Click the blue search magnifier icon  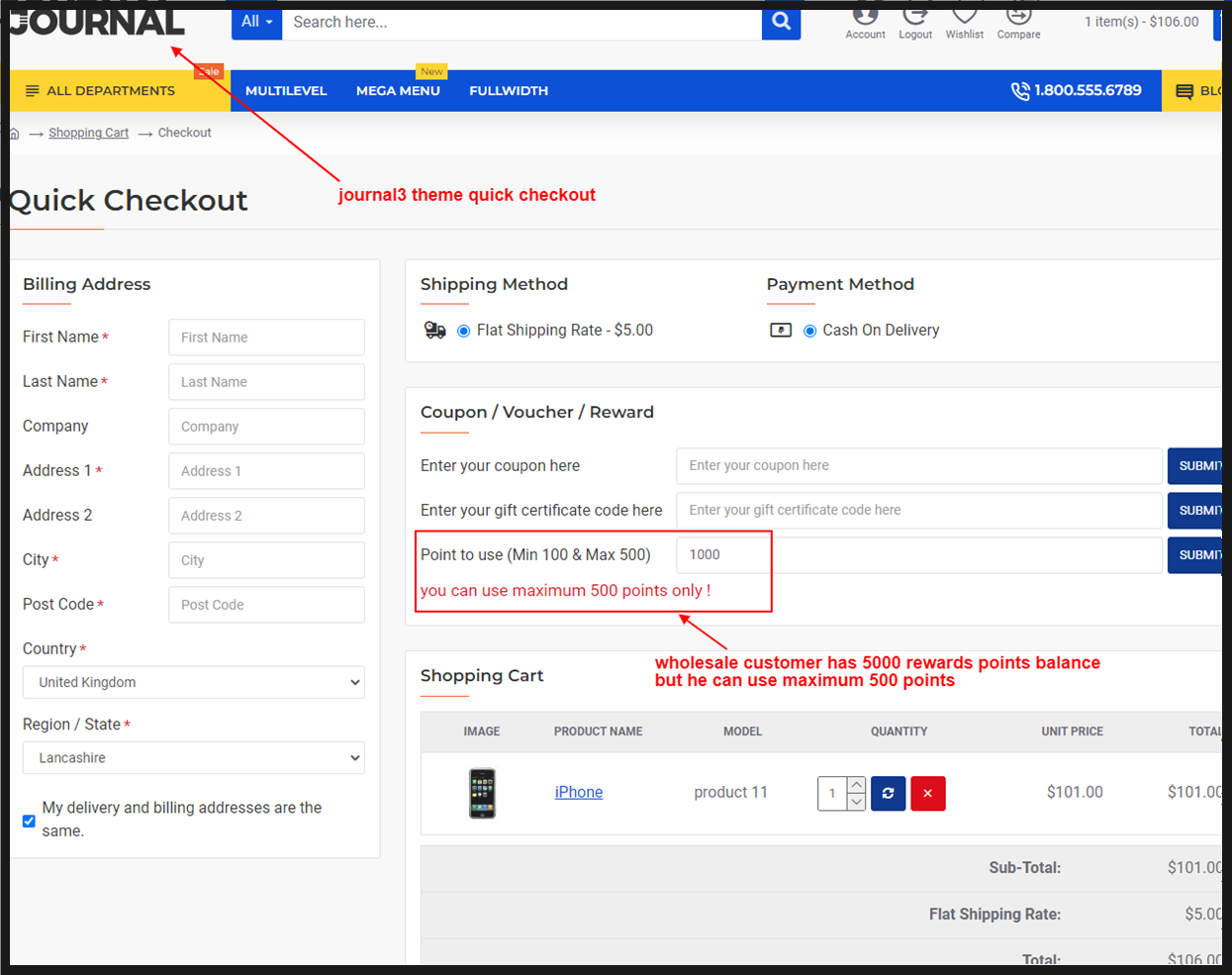click(781, 22)
